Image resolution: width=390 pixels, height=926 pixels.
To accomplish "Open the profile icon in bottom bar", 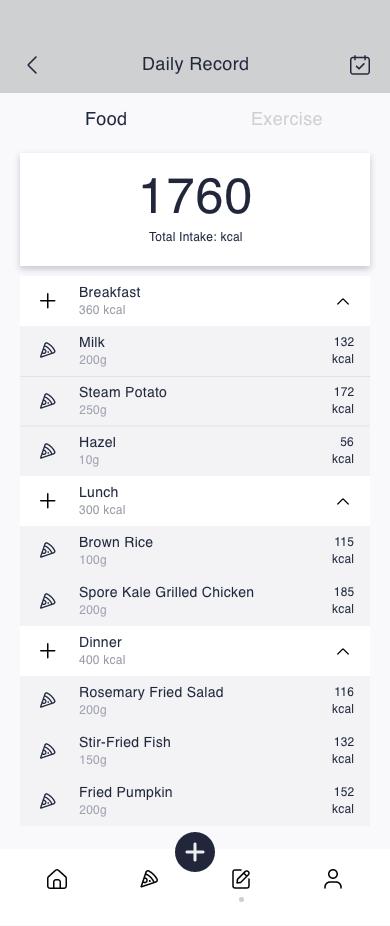I will tap(333, 879).
